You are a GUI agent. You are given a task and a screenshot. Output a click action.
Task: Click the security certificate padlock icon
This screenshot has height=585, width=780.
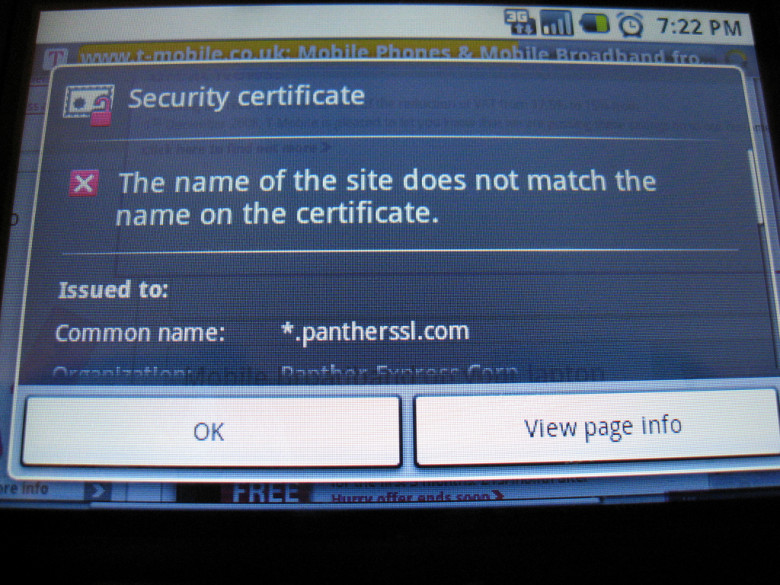pos(89,105)
